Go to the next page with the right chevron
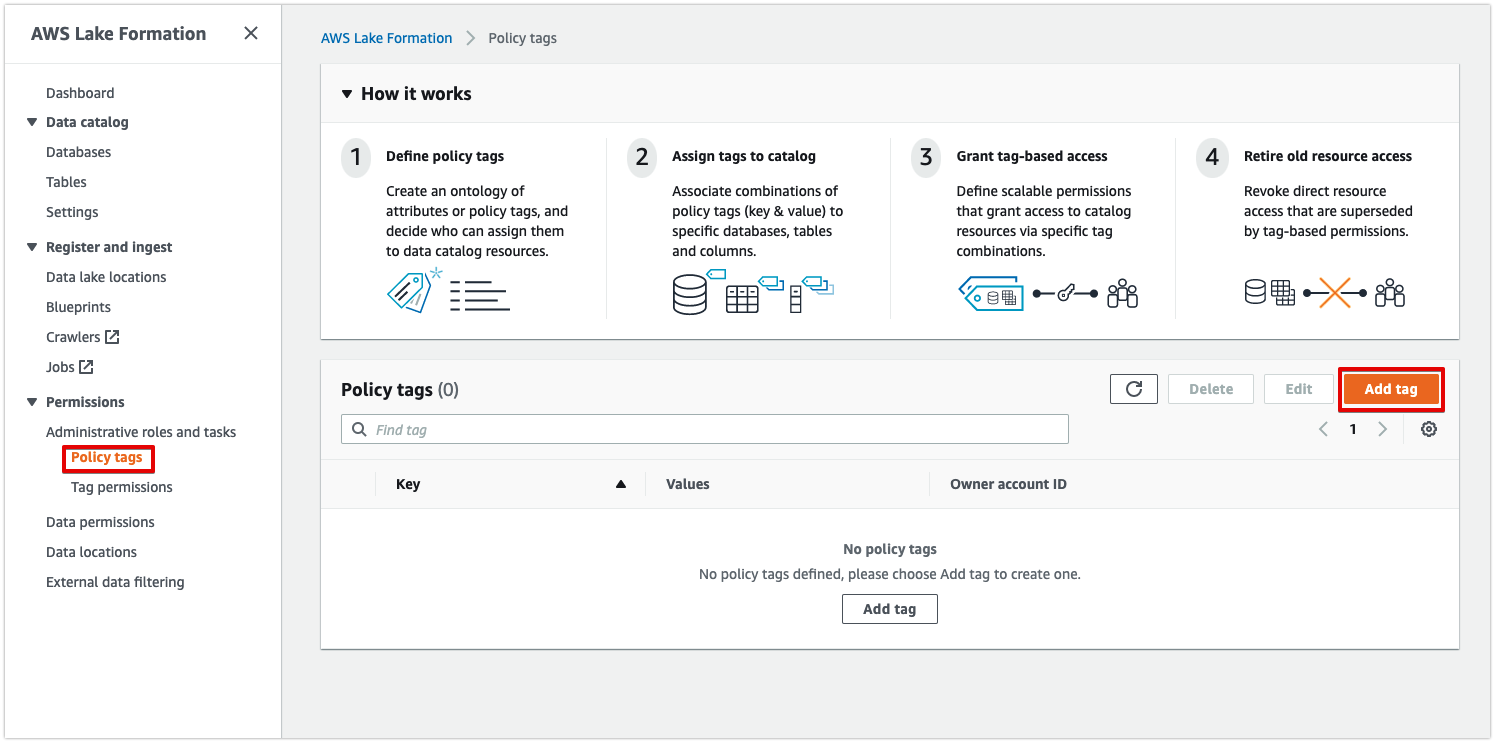1495x743 pixels. tap(1383, 428)
